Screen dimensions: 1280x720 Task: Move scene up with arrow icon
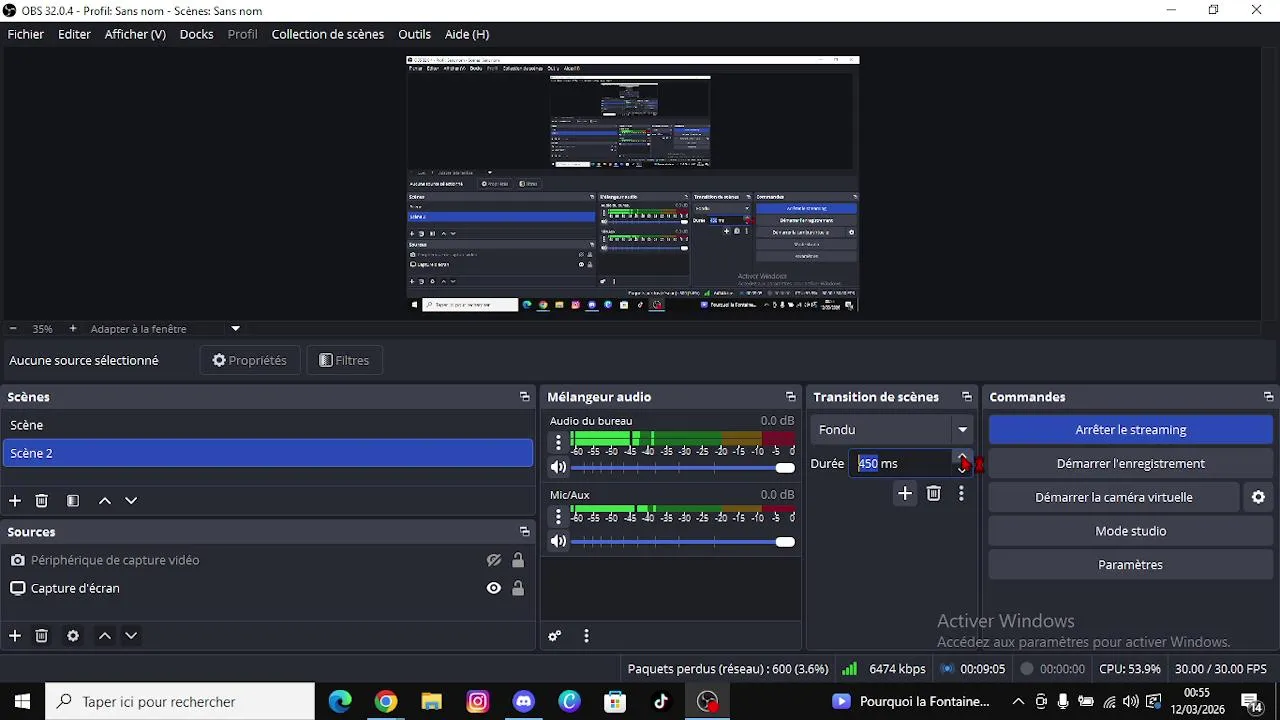[105, 501]
